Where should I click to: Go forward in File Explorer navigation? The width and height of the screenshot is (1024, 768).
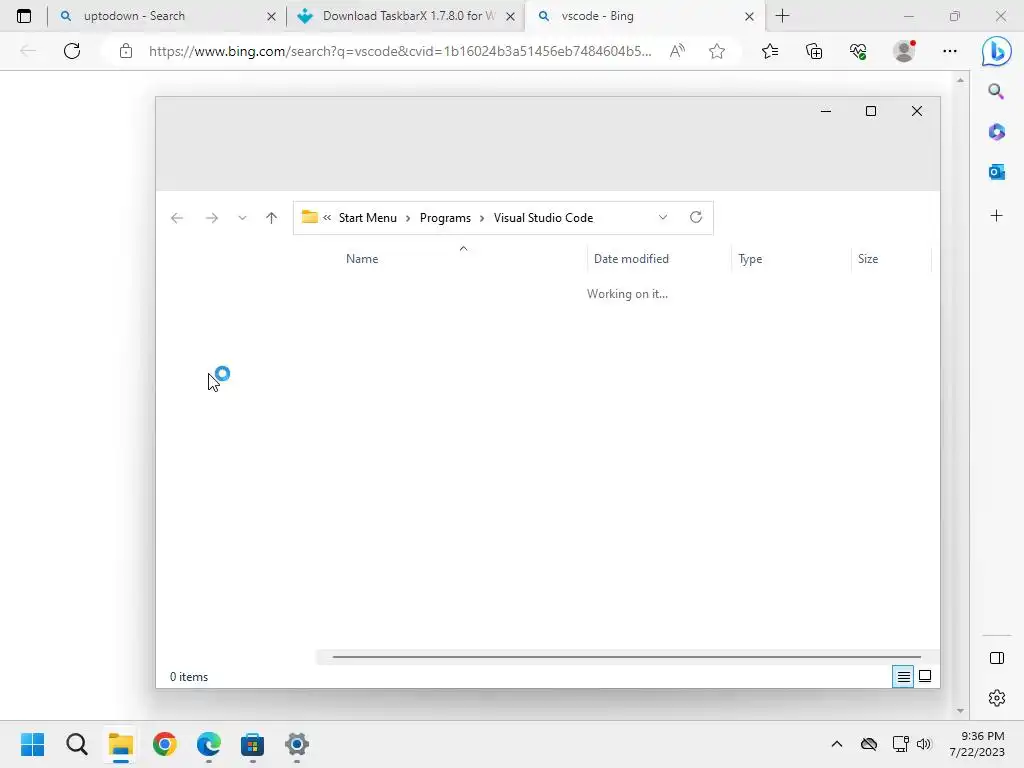coord(212,218)
